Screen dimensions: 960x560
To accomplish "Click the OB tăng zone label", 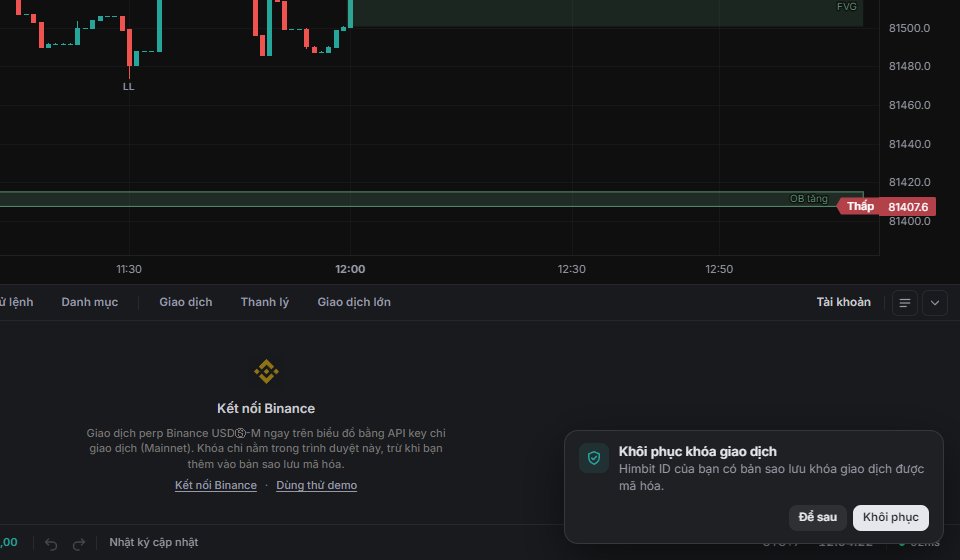I will [808, 198].
